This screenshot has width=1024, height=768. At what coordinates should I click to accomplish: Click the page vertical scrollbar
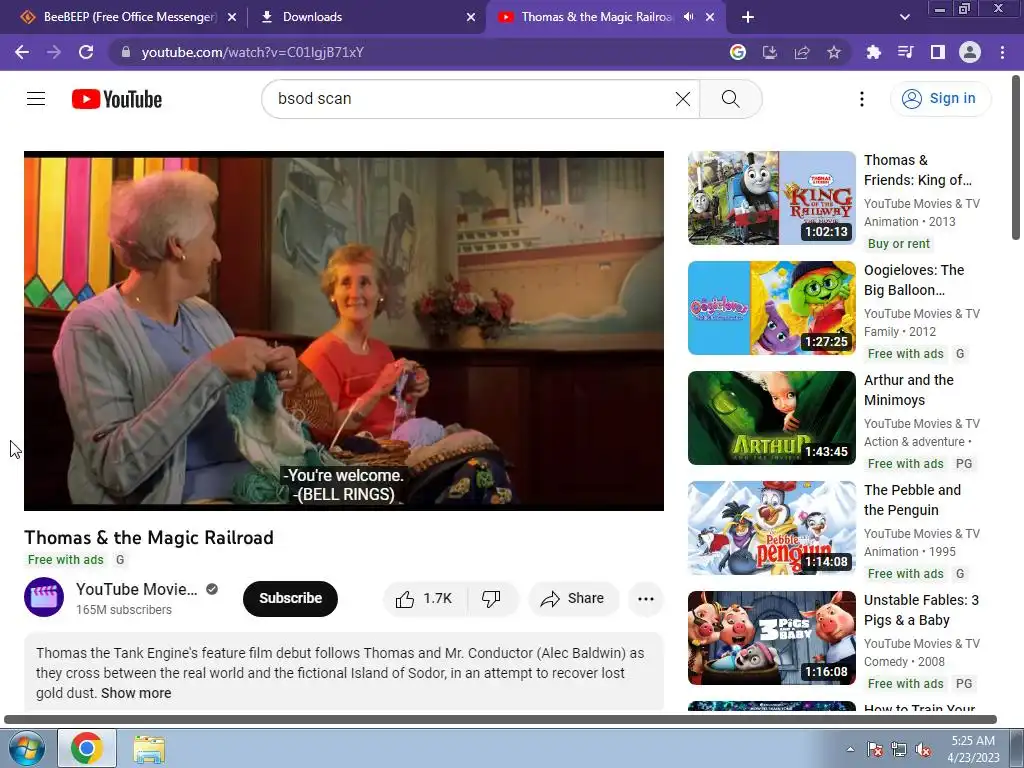click(1016, 157)
